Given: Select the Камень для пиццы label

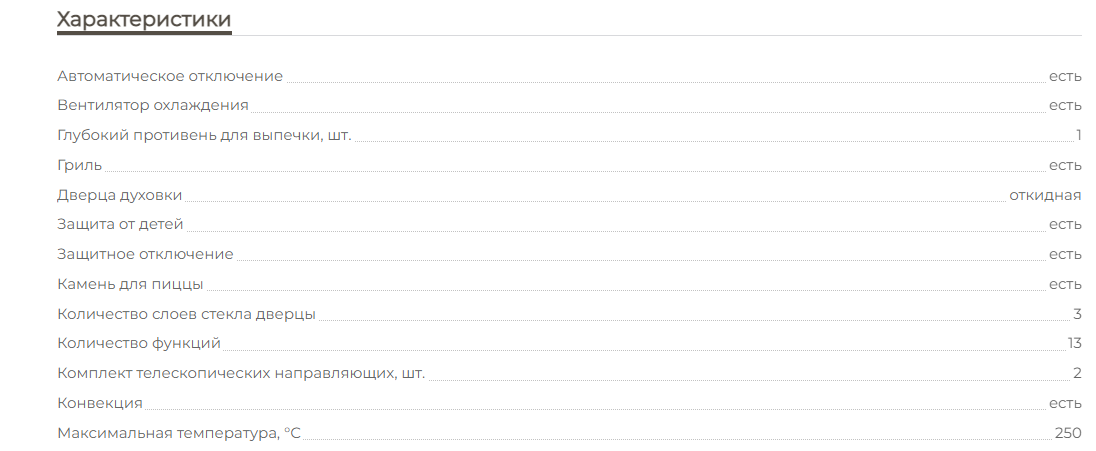Looking at the screenshot, I should 131,284.
